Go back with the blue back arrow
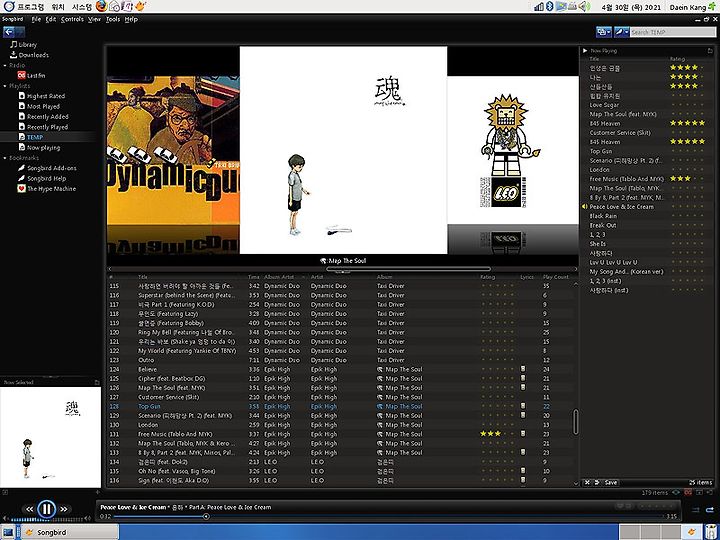The image size is (720, 540). coord(9,32)
